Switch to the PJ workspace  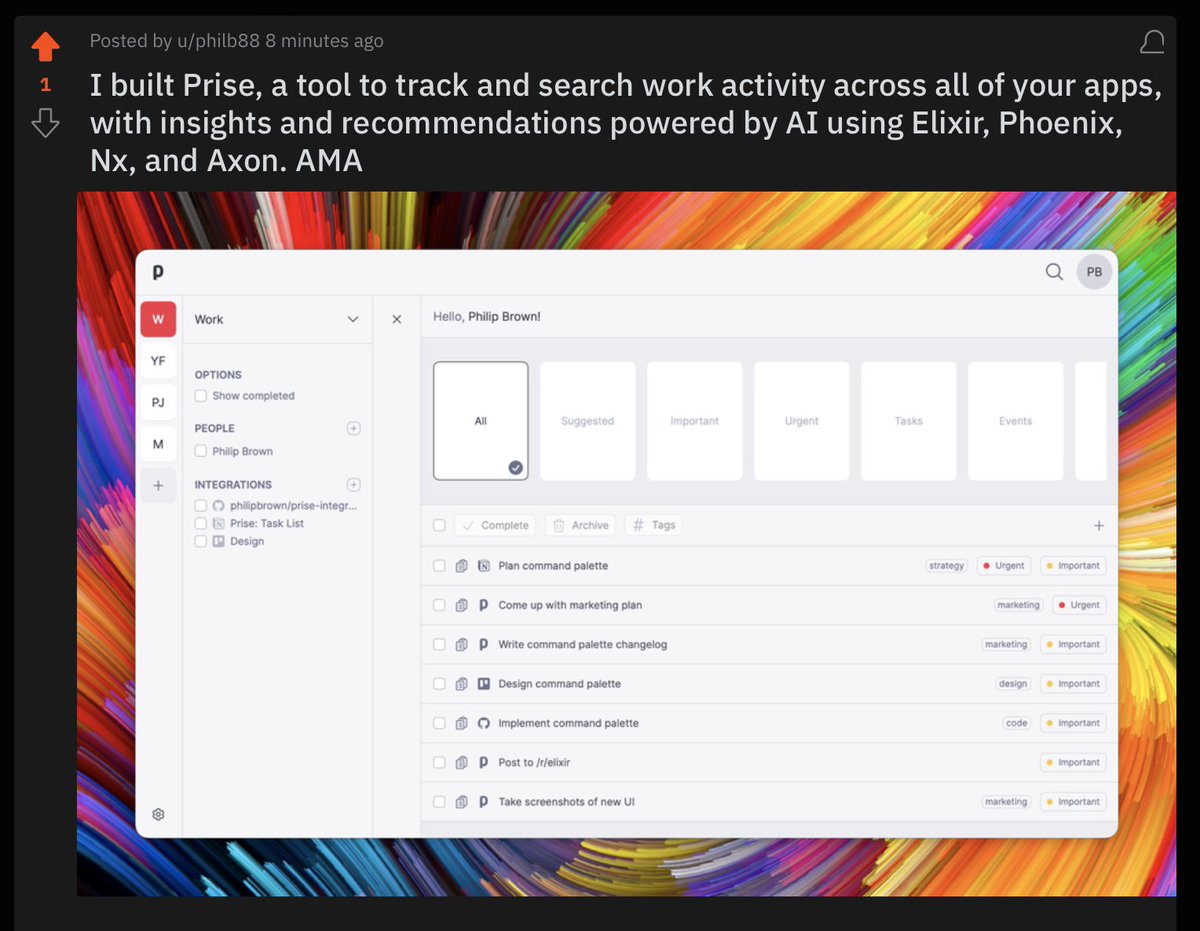click(158, 402)
